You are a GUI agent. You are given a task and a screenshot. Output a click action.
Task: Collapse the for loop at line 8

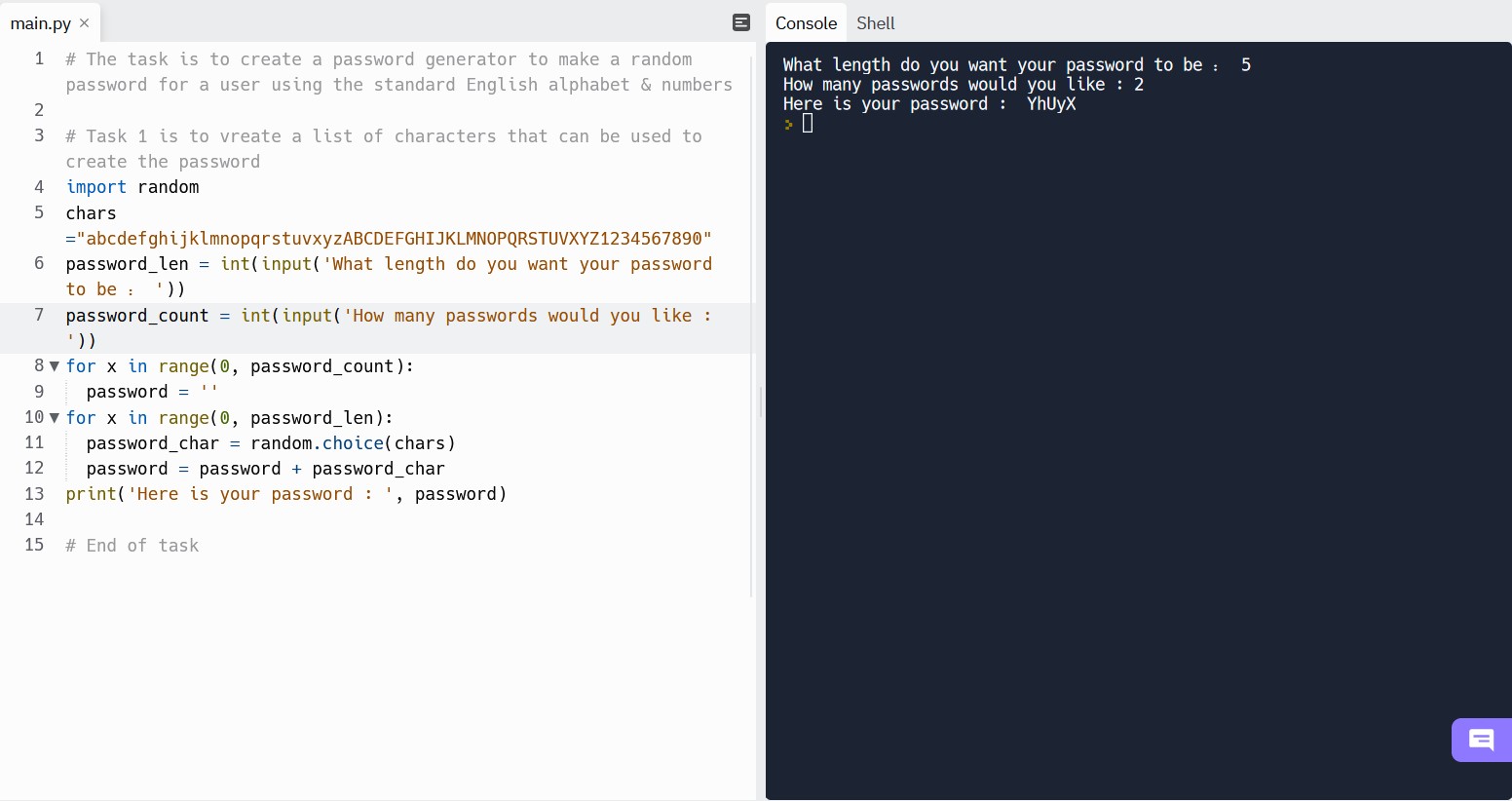55,366
